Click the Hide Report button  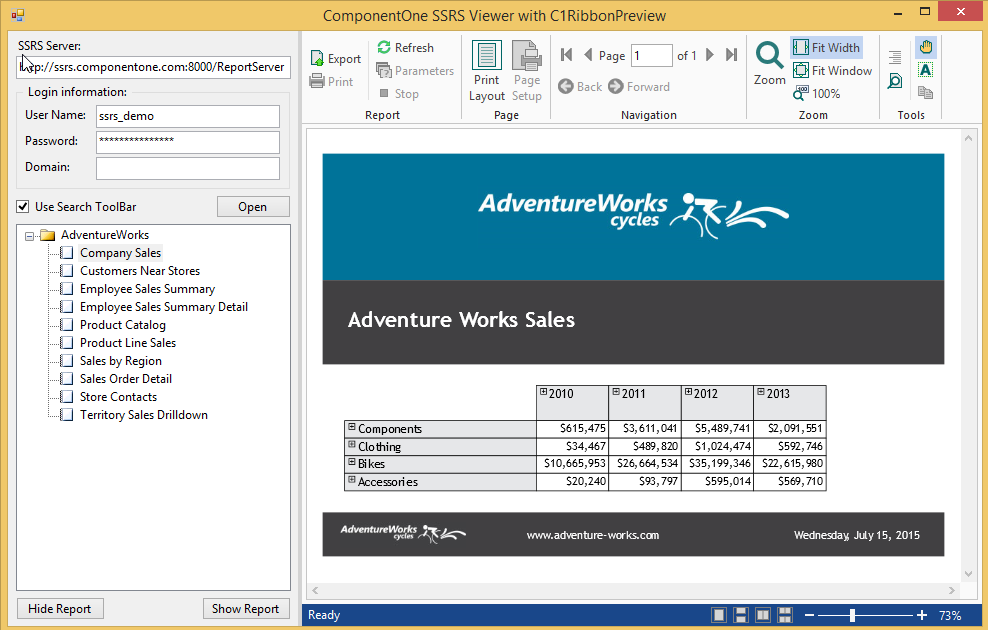60,609
